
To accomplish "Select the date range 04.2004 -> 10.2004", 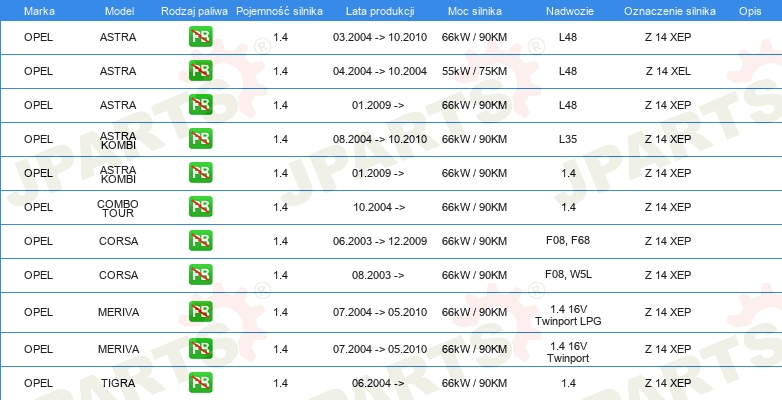I will tap(380, 71).
